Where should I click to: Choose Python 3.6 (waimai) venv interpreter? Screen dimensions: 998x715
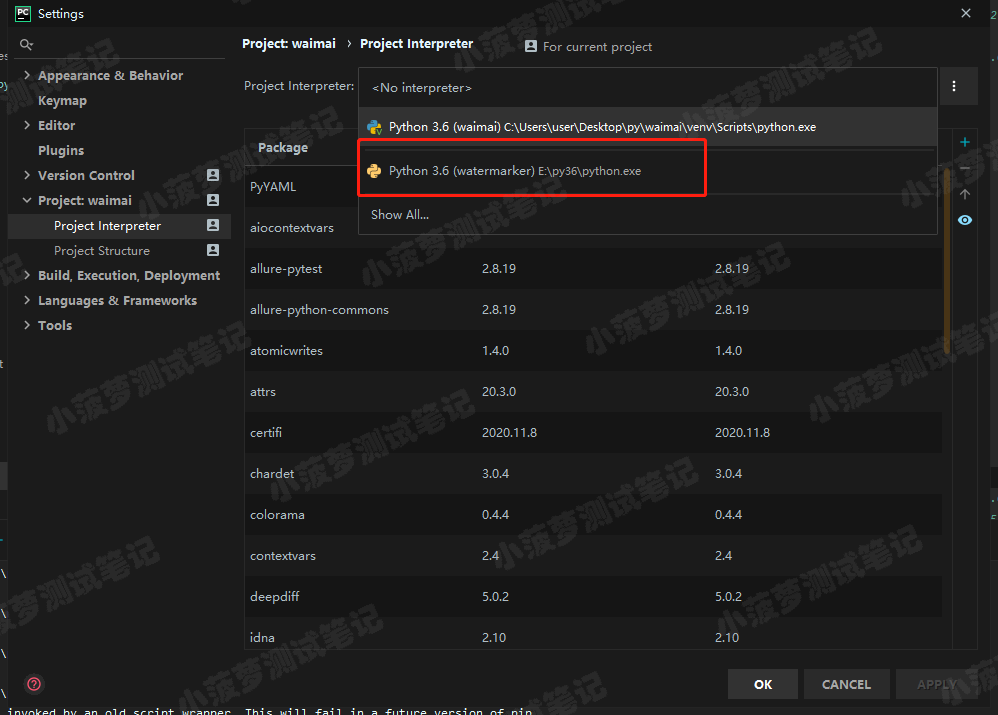point(647,127)
